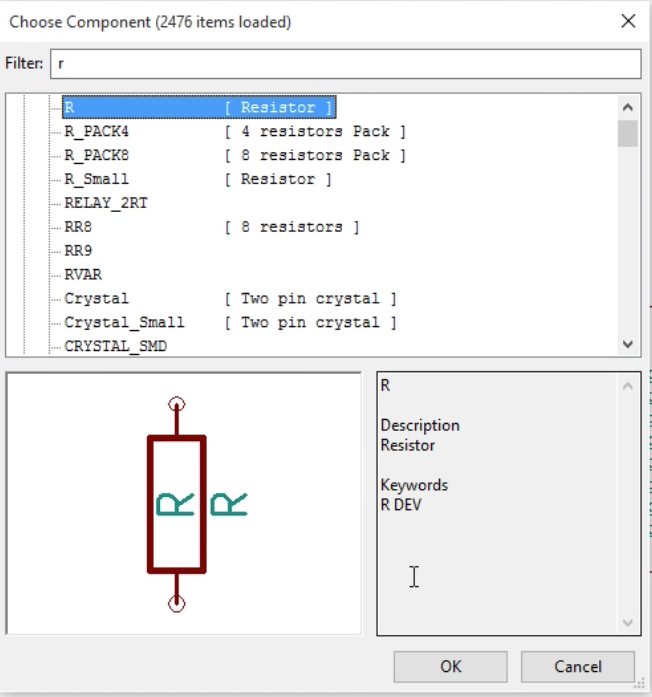The width and height of the screenshot is (652, 697).
Task: Select the CRYSTAL_SMD component
Action: tap(116, 346)
